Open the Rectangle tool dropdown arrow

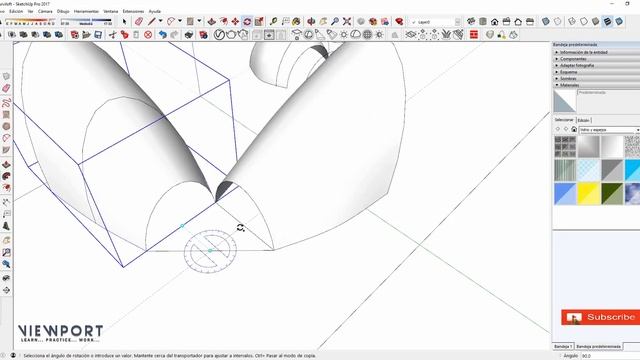click(x=199, y=21)
